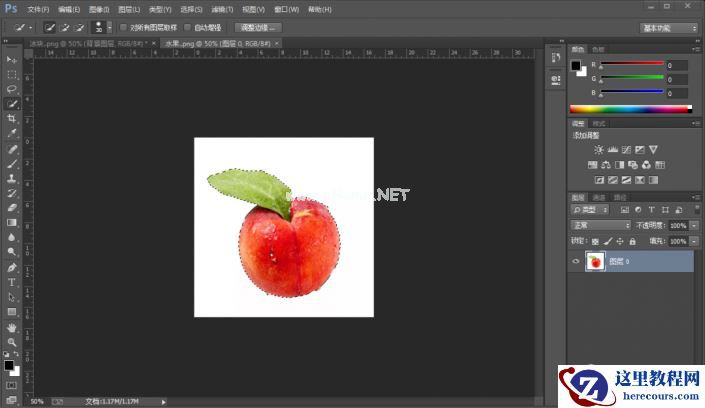Screen dimensions: 705x408
Task: Add Black & White adjustment layer
Action: (620, 165)
